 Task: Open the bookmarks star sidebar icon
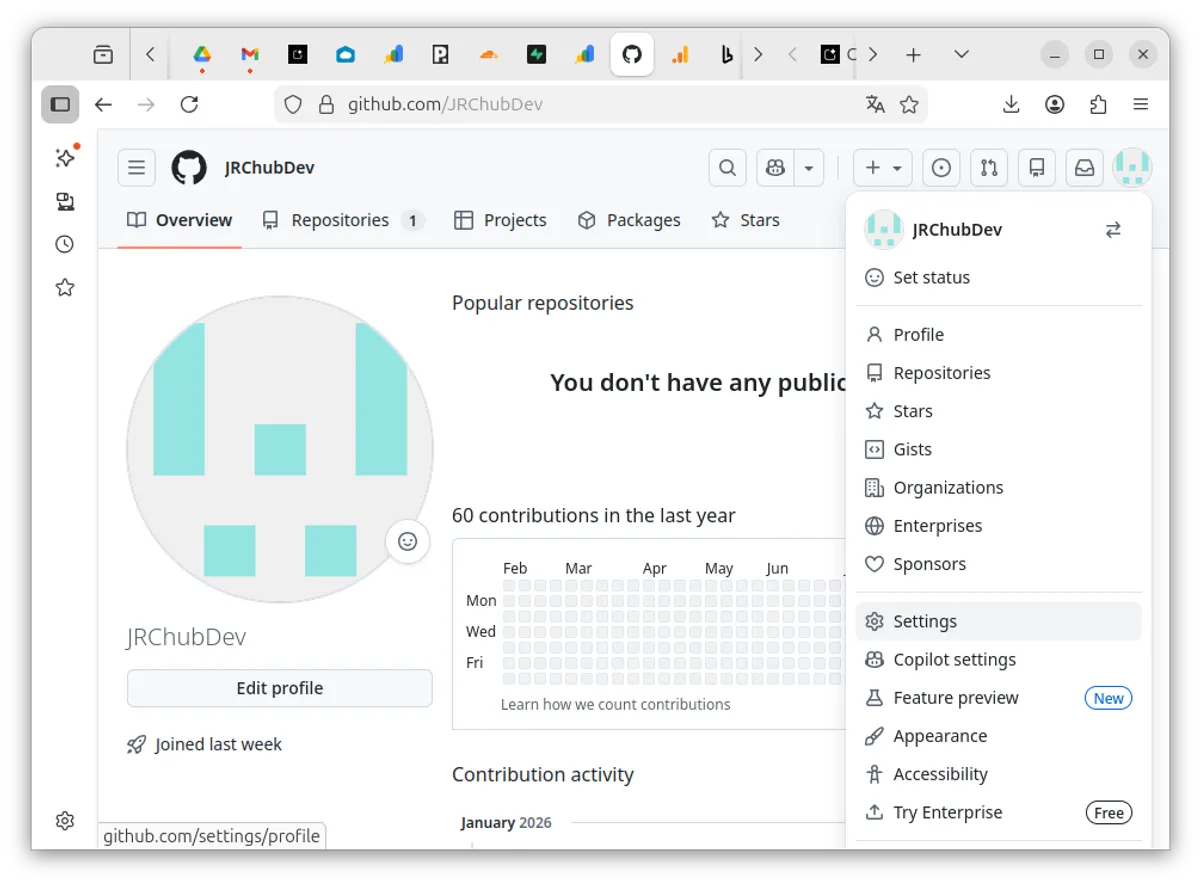click(x=65, y=288)
